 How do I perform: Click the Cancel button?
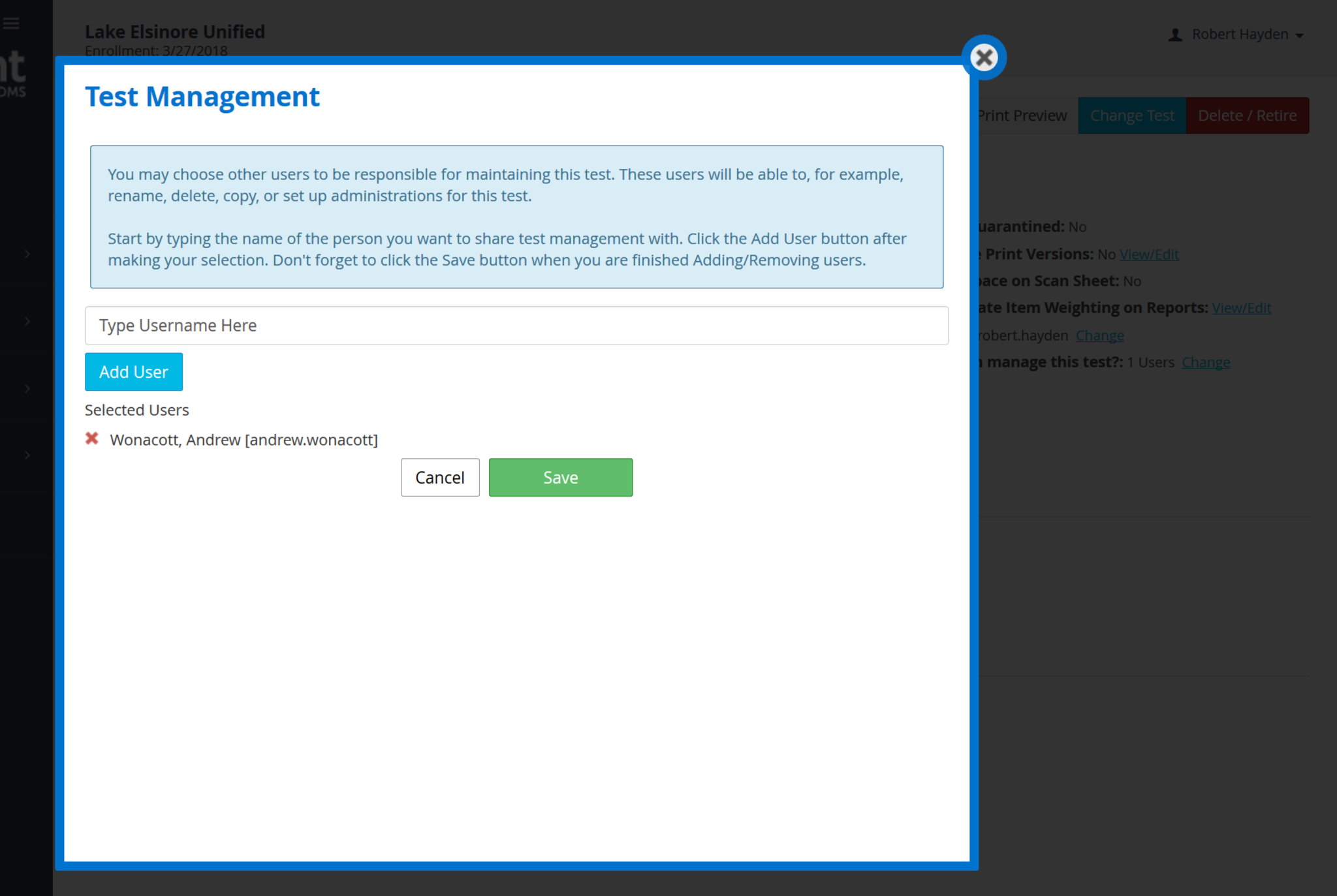[439, 478]
